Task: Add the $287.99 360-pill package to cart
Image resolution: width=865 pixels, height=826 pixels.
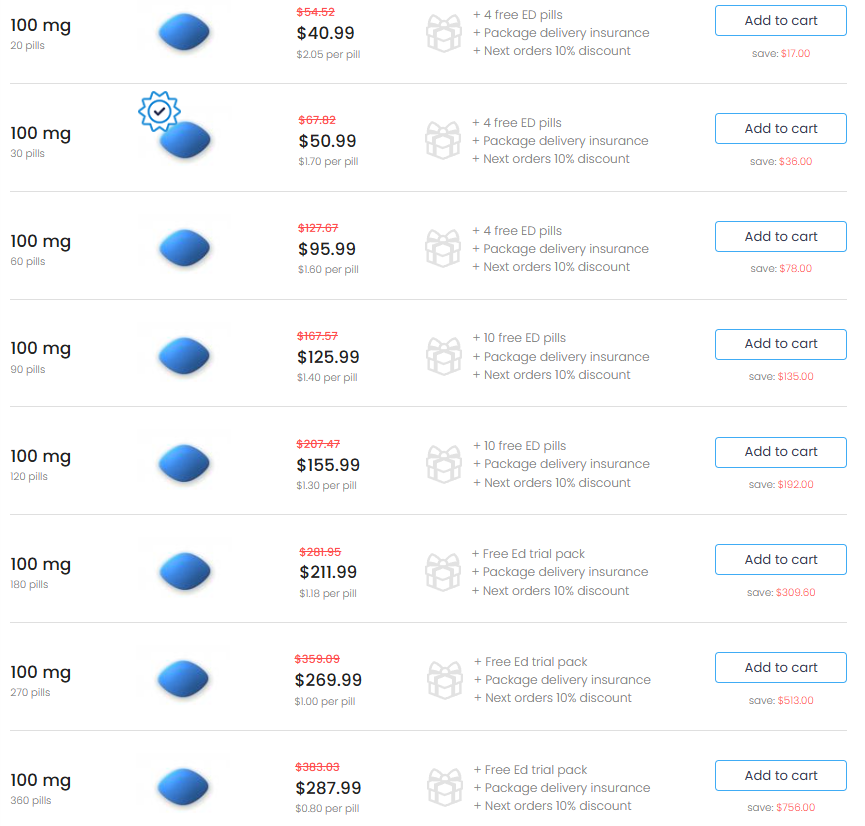Action: pyautogui.click(x=780, y=776)
